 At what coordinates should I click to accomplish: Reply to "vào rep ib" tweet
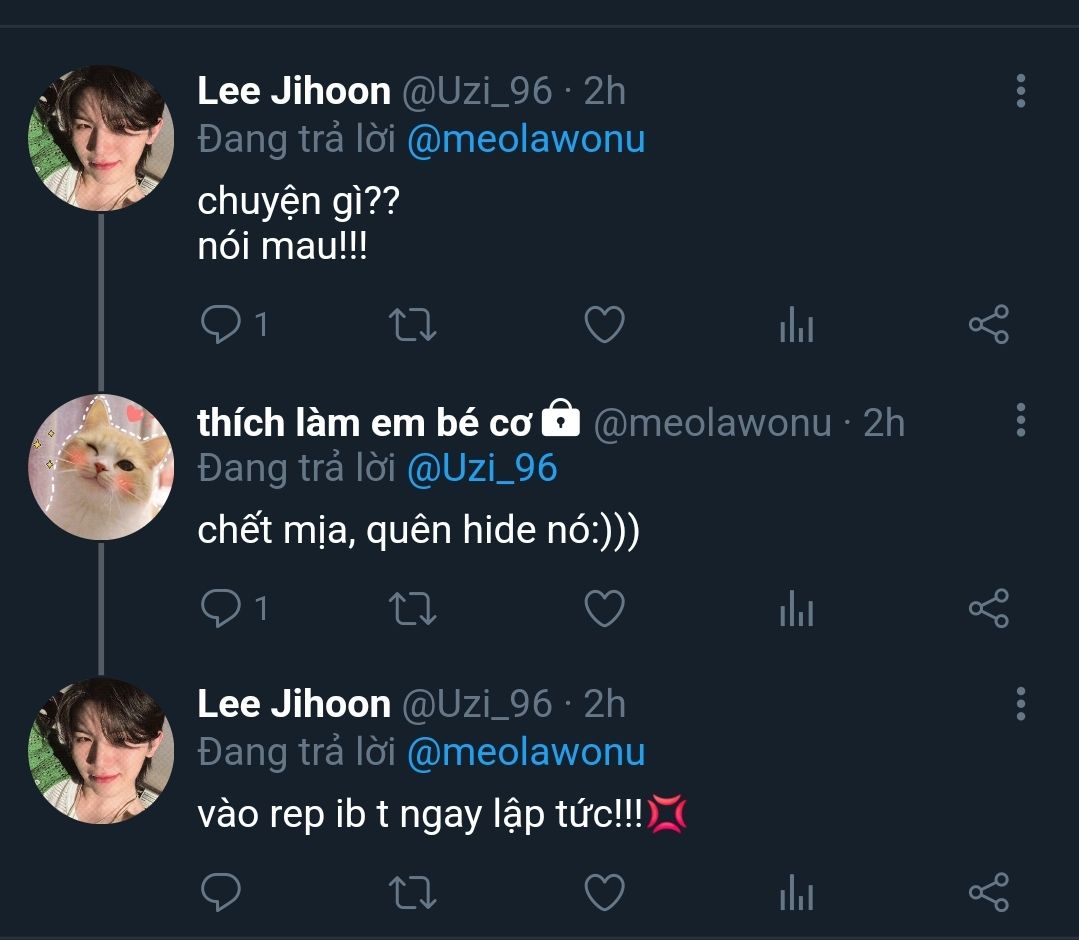pos(221,892)
